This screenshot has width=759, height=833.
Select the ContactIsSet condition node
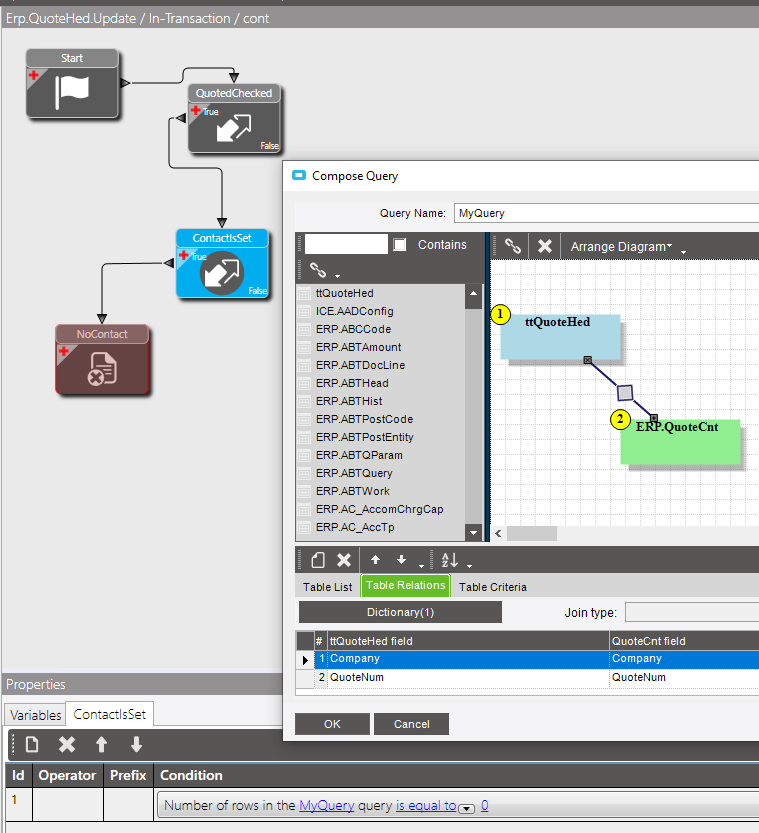click(222, 264)
